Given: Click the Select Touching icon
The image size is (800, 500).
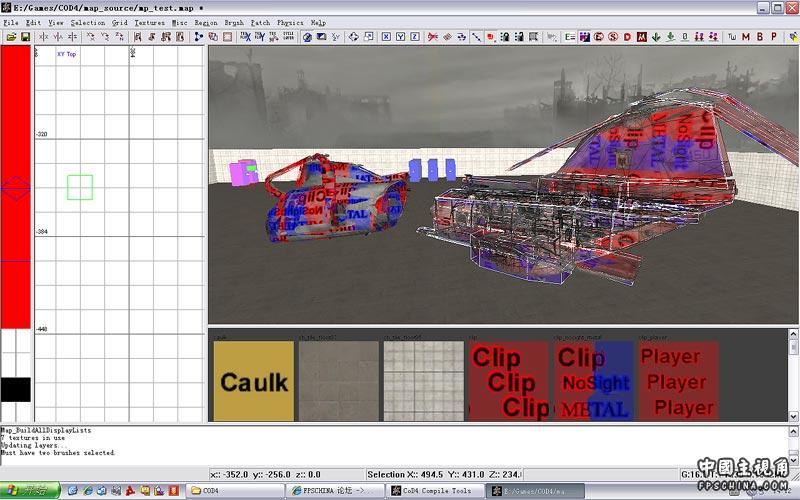Looking at the screenshot, I should coord(152,37).
